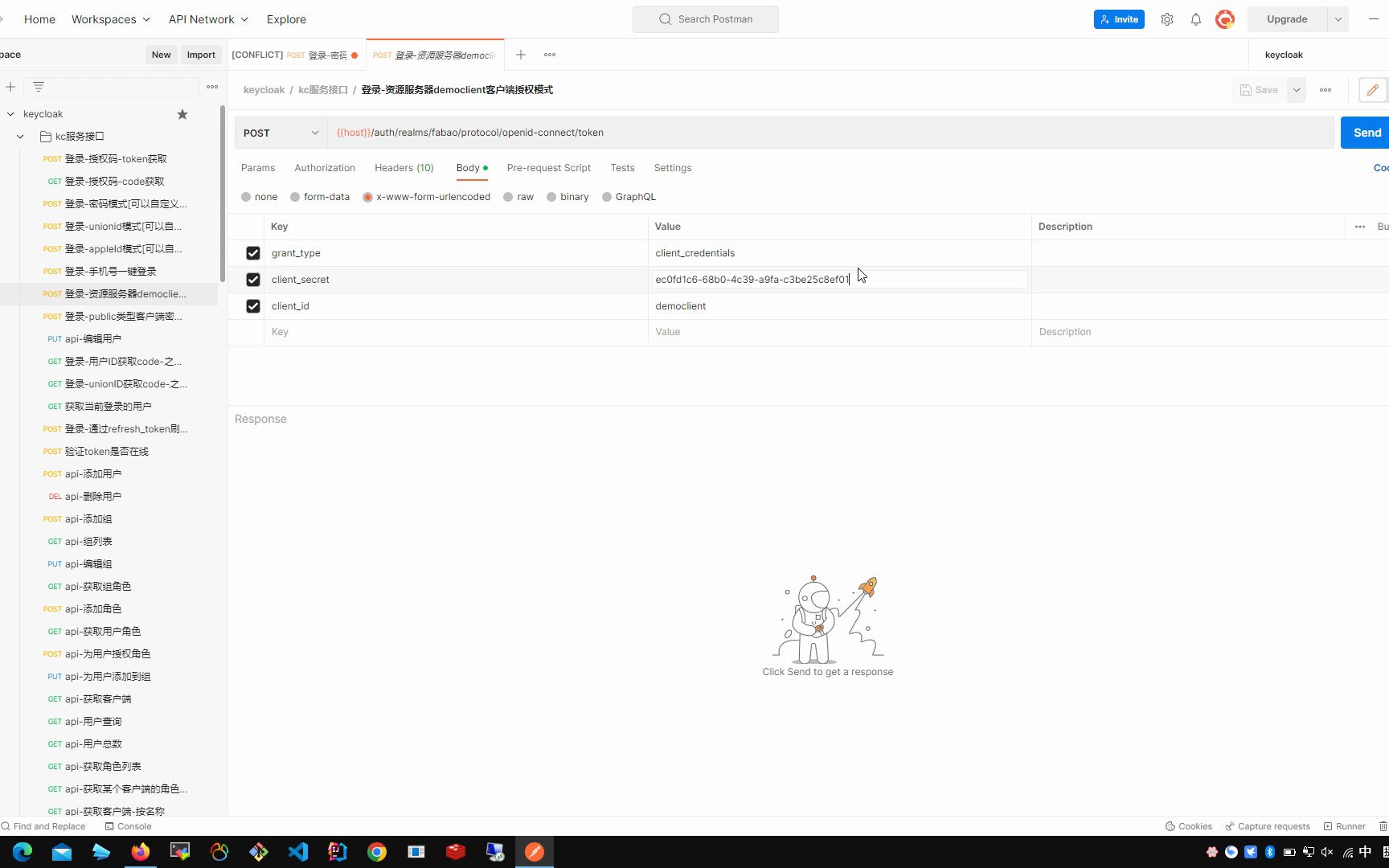Add a new collection with plus icon
Screen dimensions: 1389x868
[10, 87]
